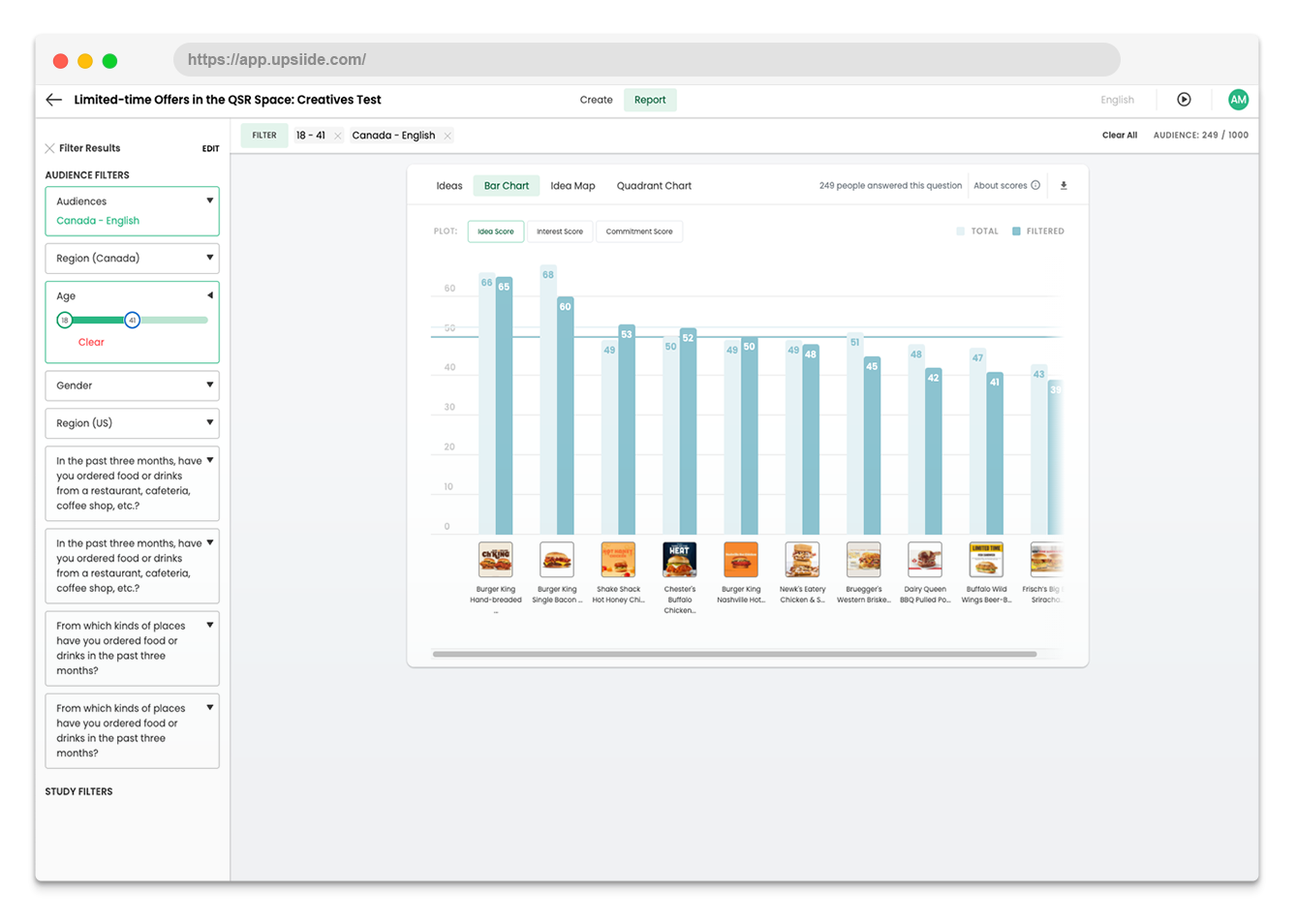Viewport: 1296px width, 924px height.
Task: Switch to the Quadrant Chart tab
Action: coord(654,185)
